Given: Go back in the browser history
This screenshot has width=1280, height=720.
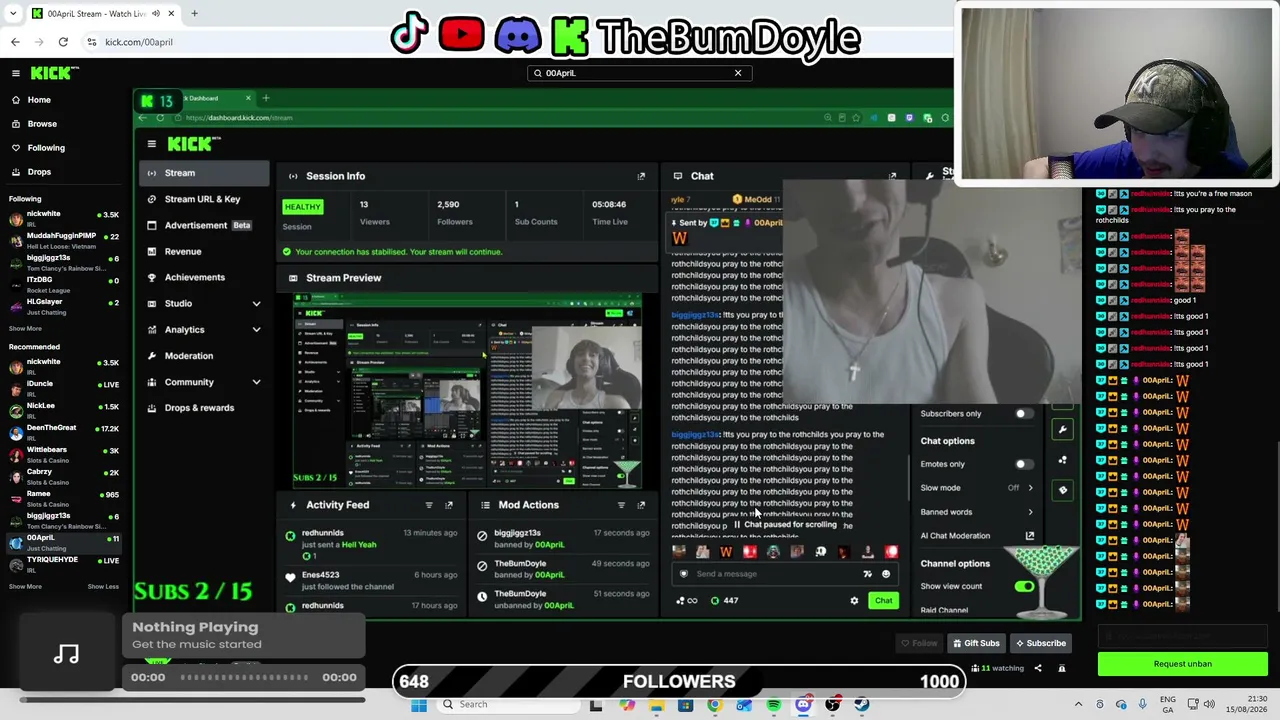Looking at the screenshot, I should pyautogui.click(x=15, y=42).
